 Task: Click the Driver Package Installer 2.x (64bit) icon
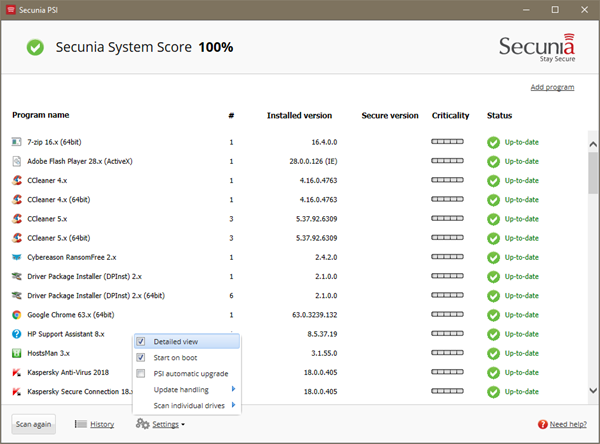point(16,295)
